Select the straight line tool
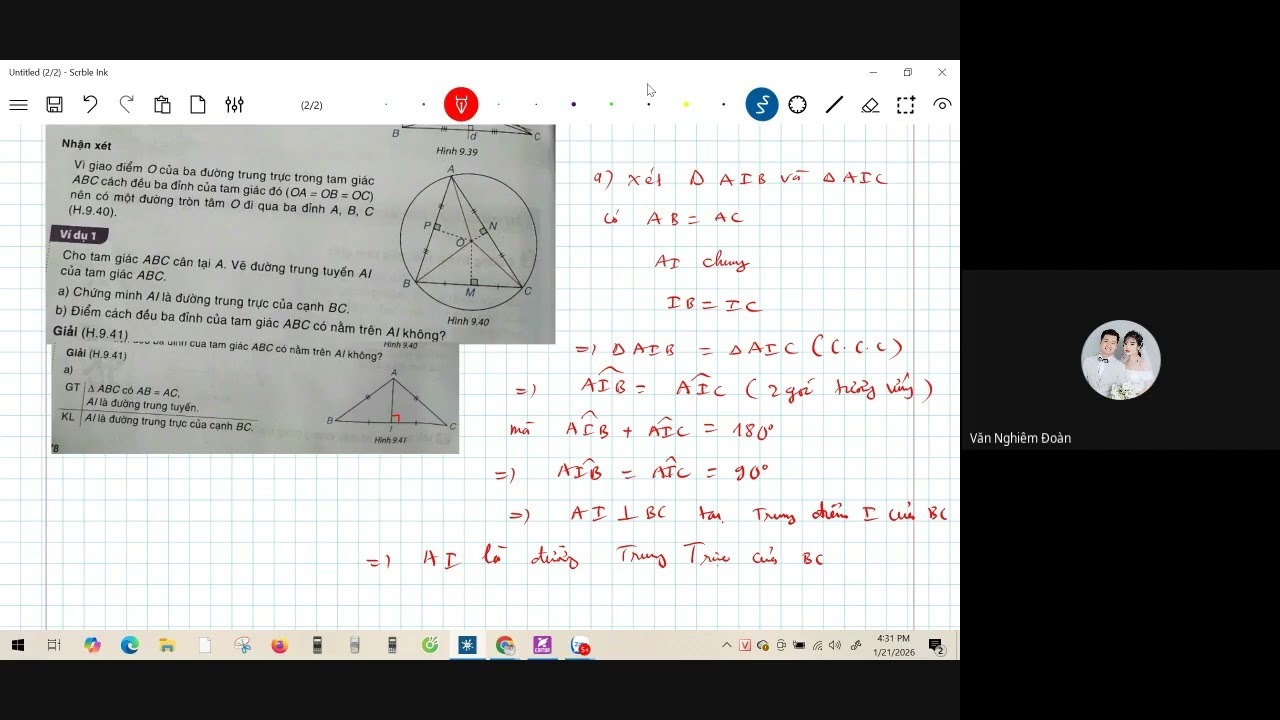 click(x=834, y=105)
